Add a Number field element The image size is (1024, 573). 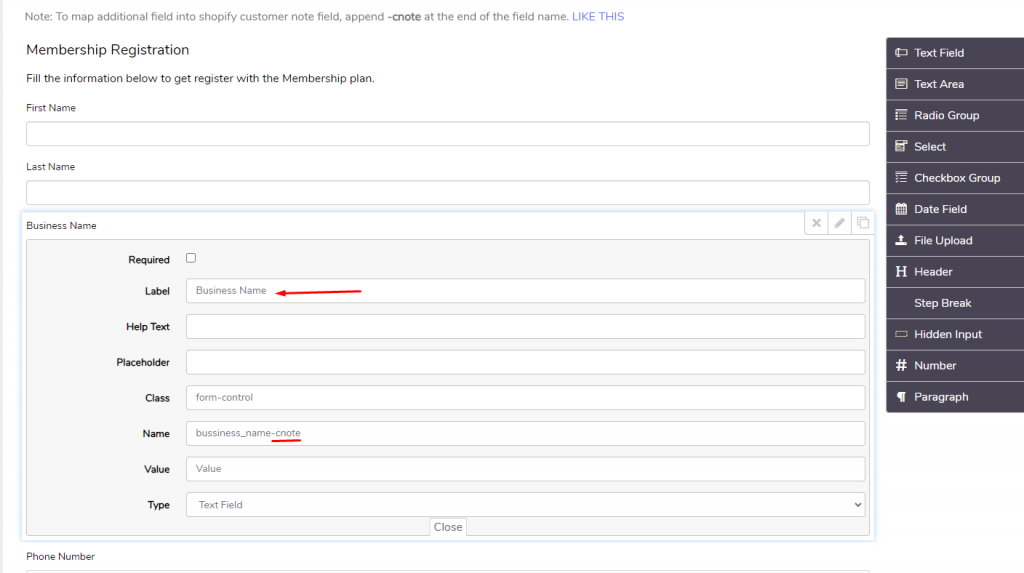[955, 366]
